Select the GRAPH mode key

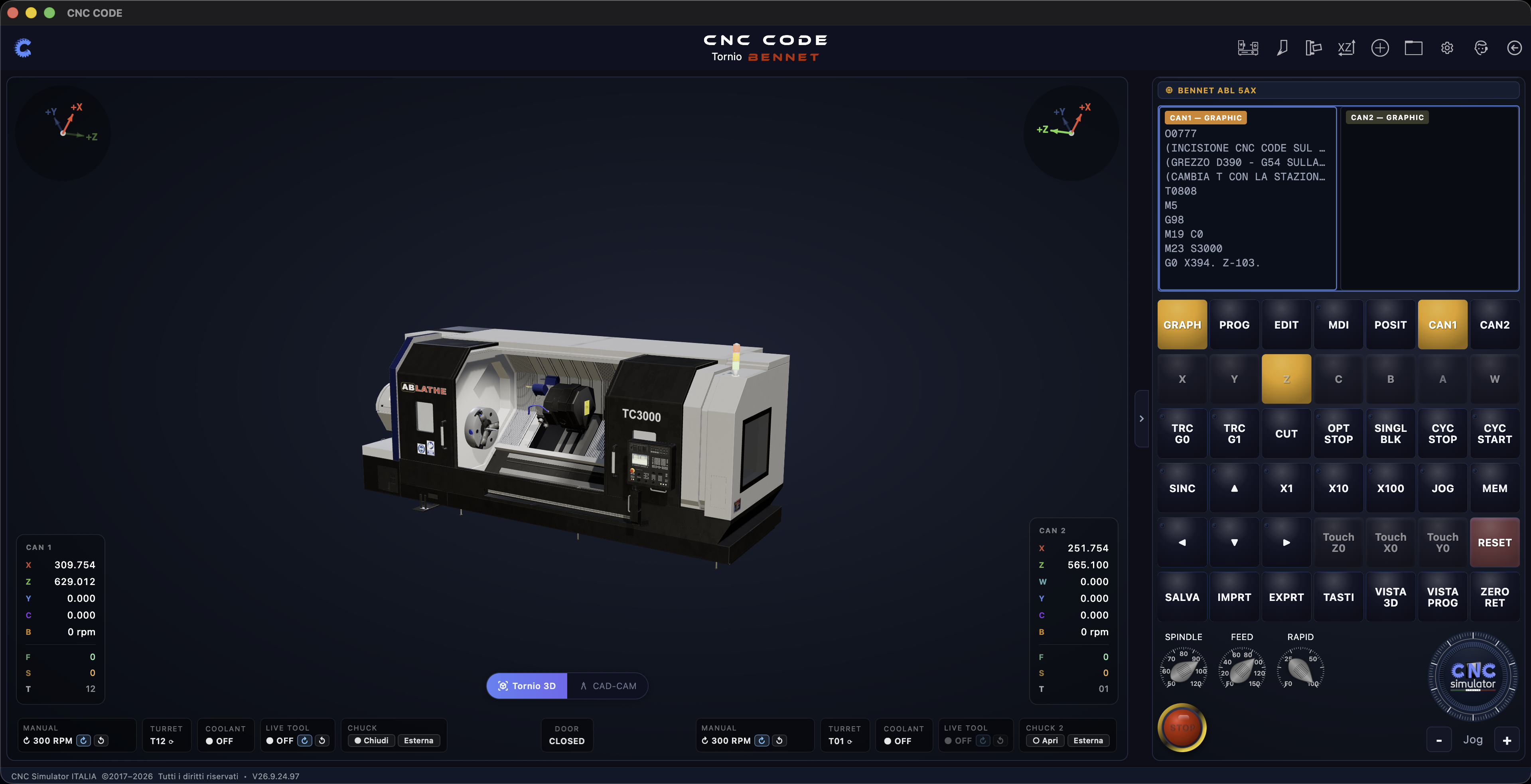coord(1182,325)
